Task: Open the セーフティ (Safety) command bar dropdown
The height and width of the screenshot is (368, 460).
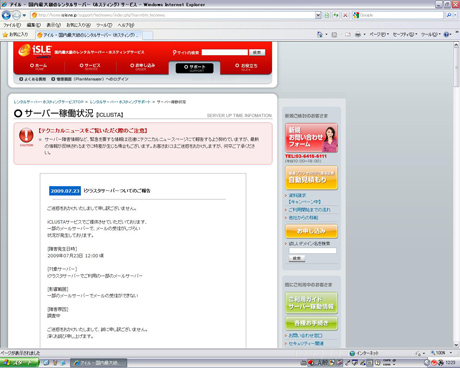Action: coord(405,34)
